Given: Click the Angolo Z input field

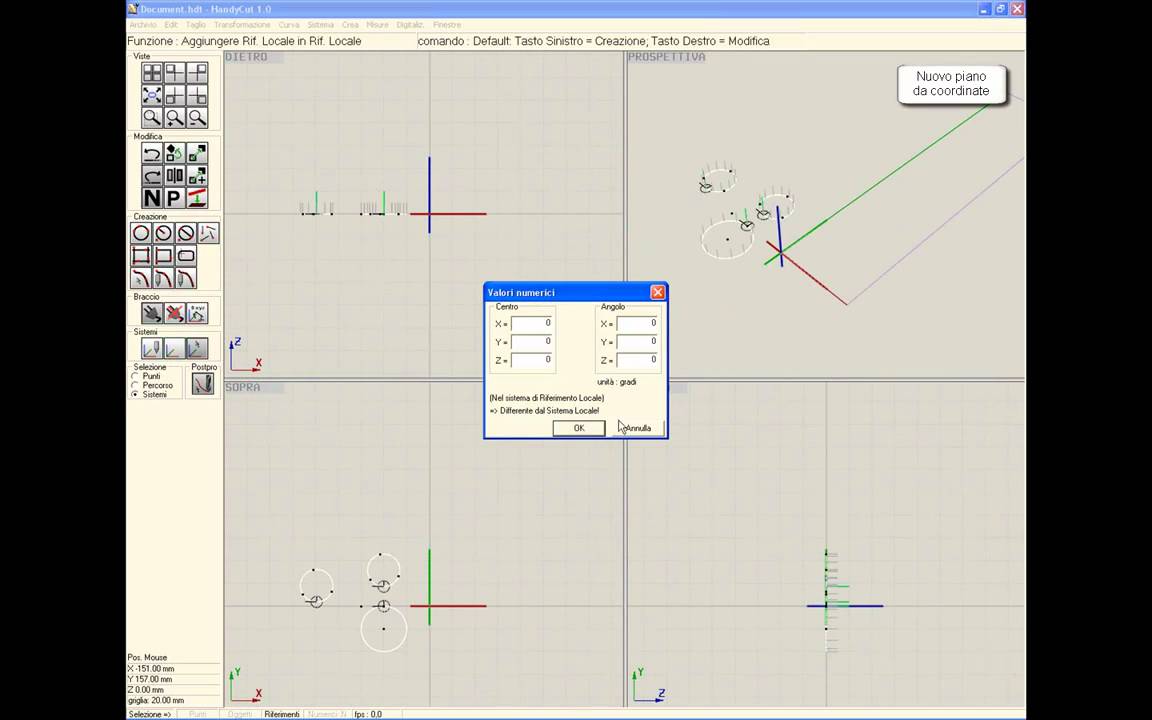Looking at the screenshot, I should pos(637,361).
